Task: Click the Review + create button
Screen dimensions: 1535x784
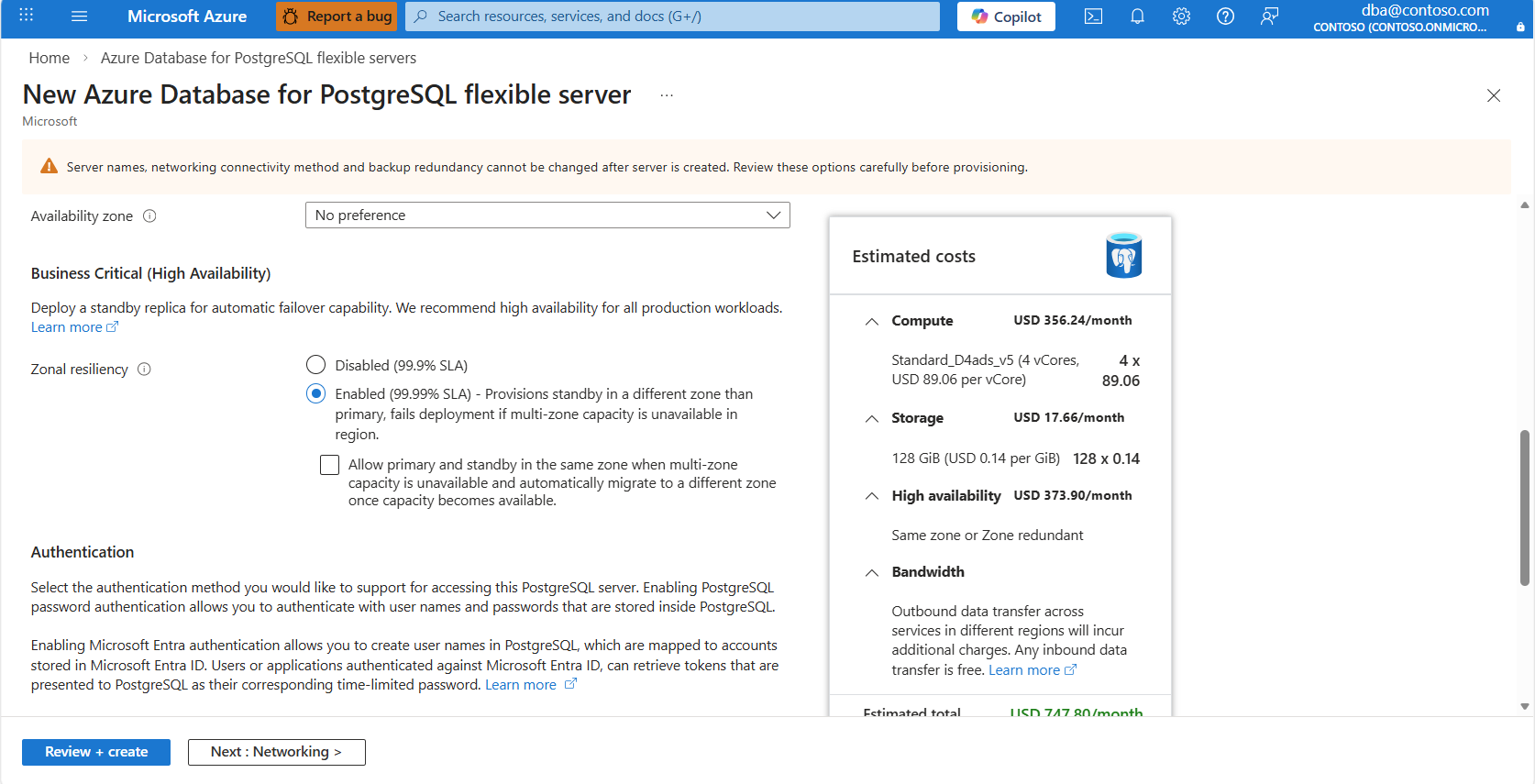Action: [x=96, y=752]
